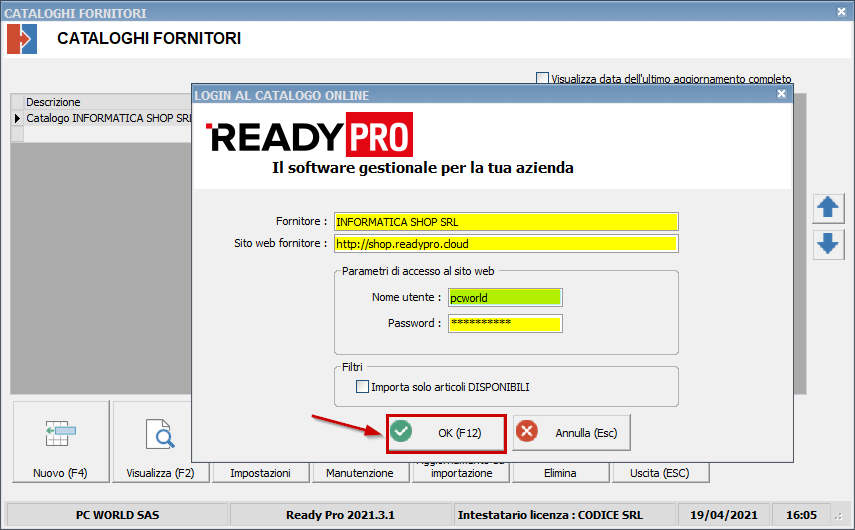Click the red X icon on Annulla
The height and width of the screenshot is (530, 855).
(527, 431)
